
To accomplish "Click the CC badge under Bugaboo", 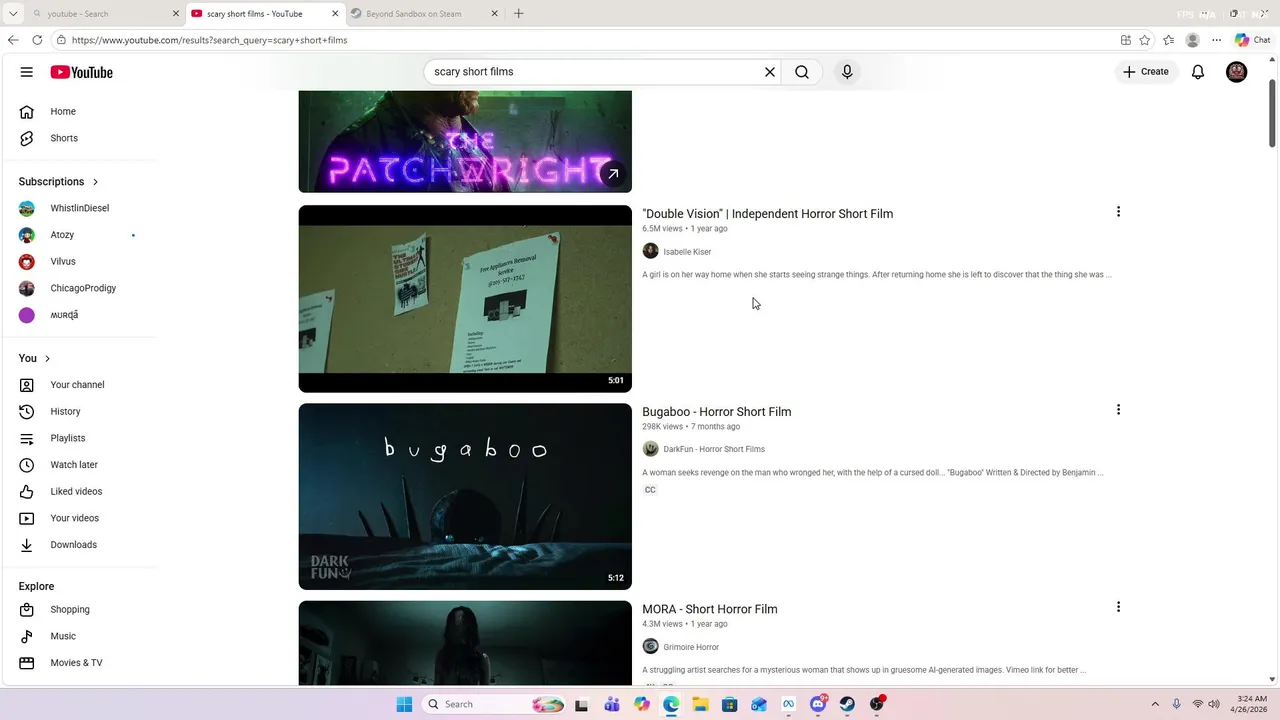I will pyautogui.click(x=650, y=490).
